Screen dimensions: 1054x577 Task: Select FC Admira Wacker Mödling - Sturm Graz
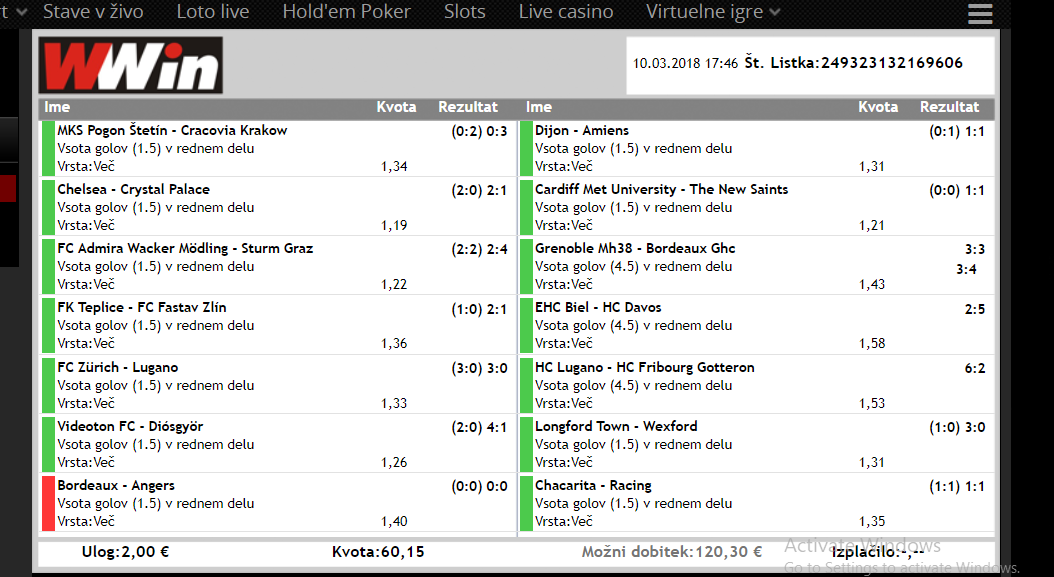[185, 248]
